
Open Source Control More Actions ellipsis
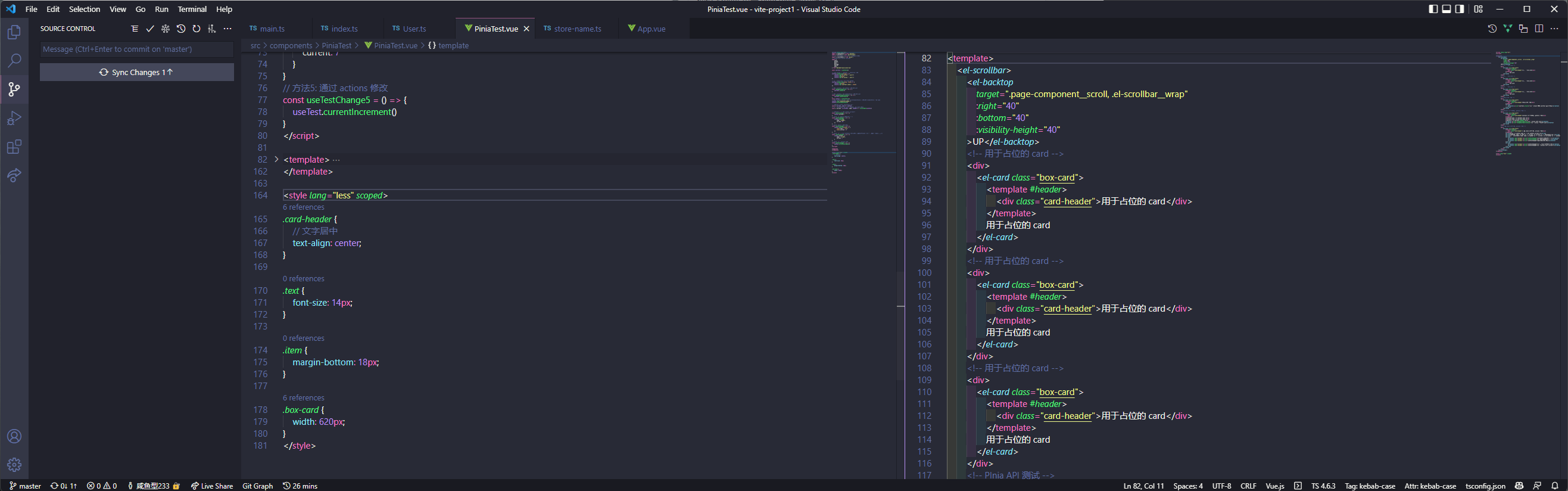(227, 29)
